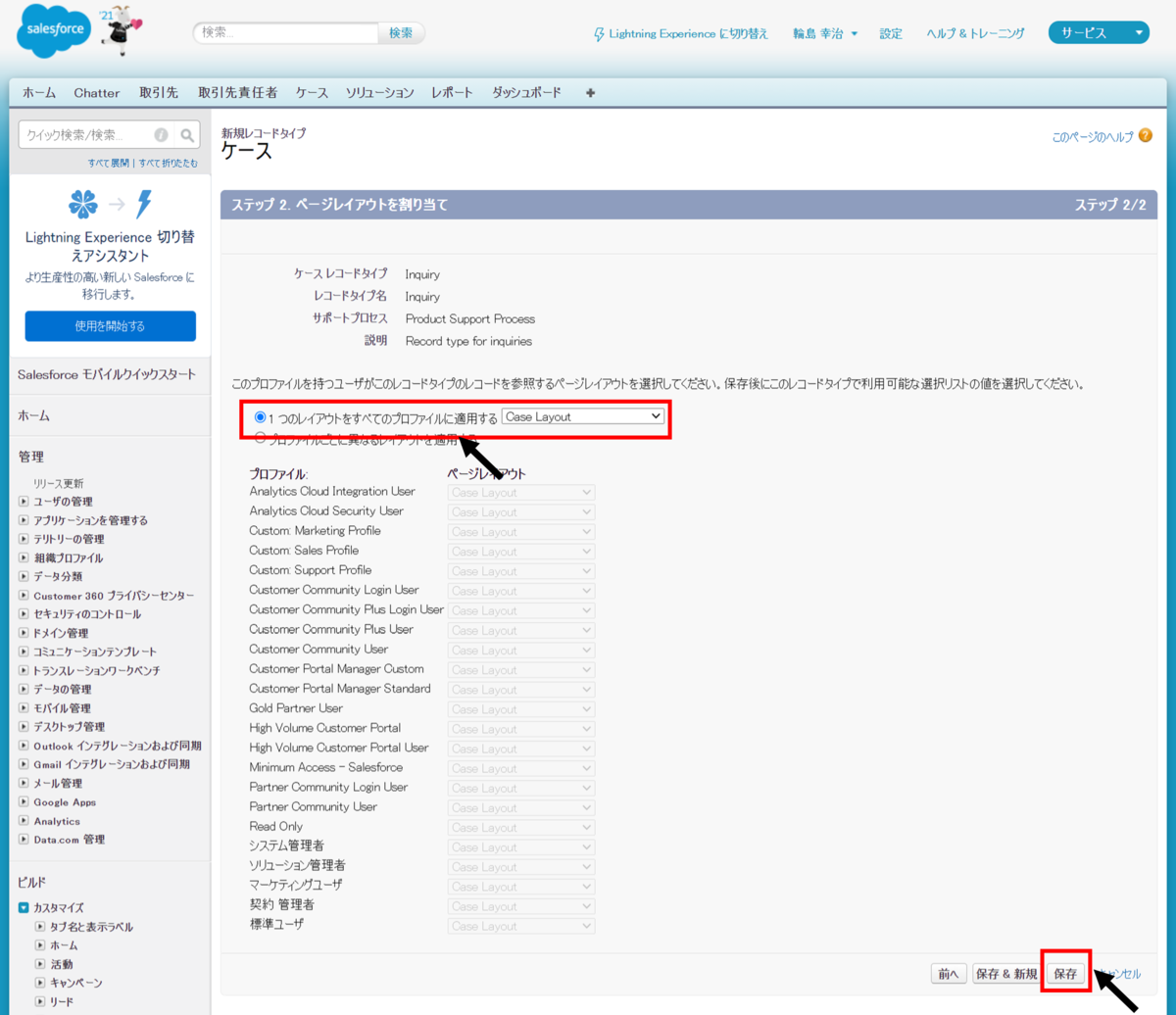Open the サービス app menu dropdown

tap(1099, 33)
